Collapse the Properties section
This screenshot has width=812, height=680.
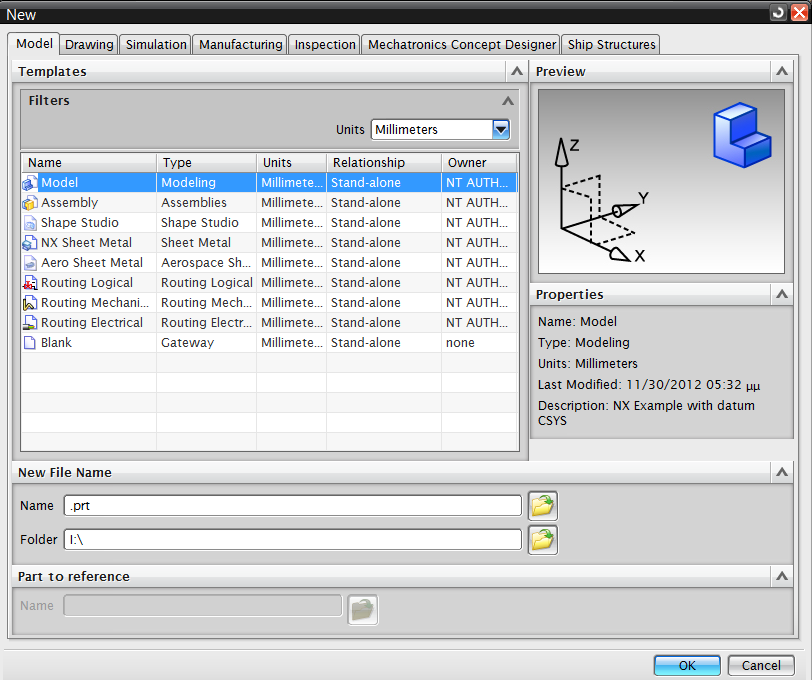coord(781,294)
